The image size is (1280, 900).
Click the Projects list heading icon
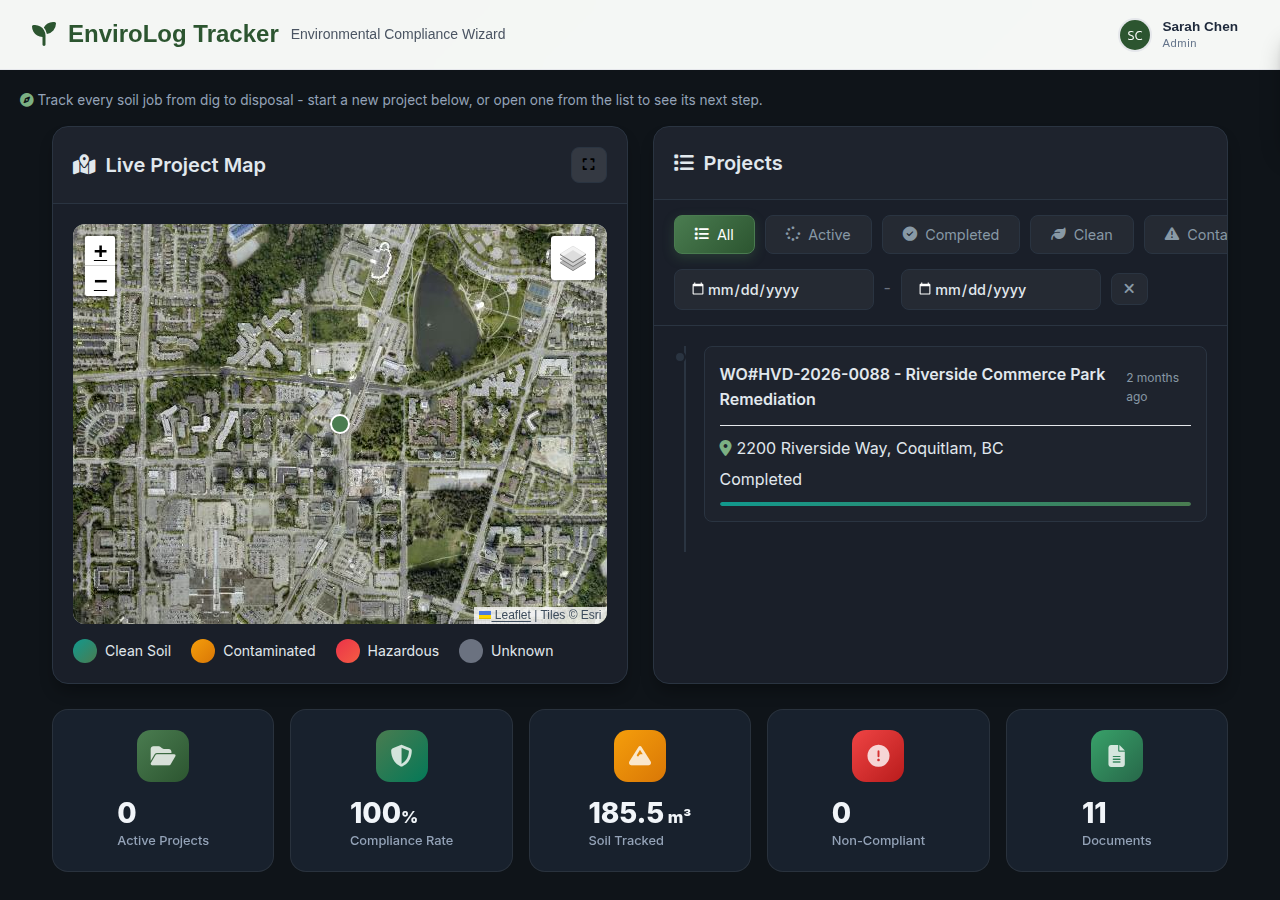pos(684,163)
